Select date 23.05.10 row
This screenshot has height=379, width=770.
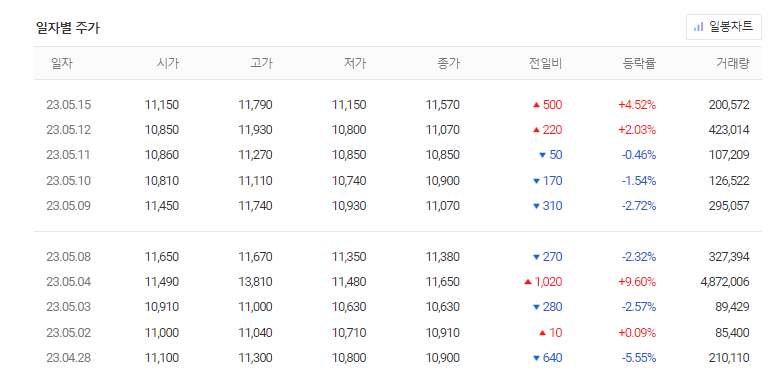(x=398, y=181)
